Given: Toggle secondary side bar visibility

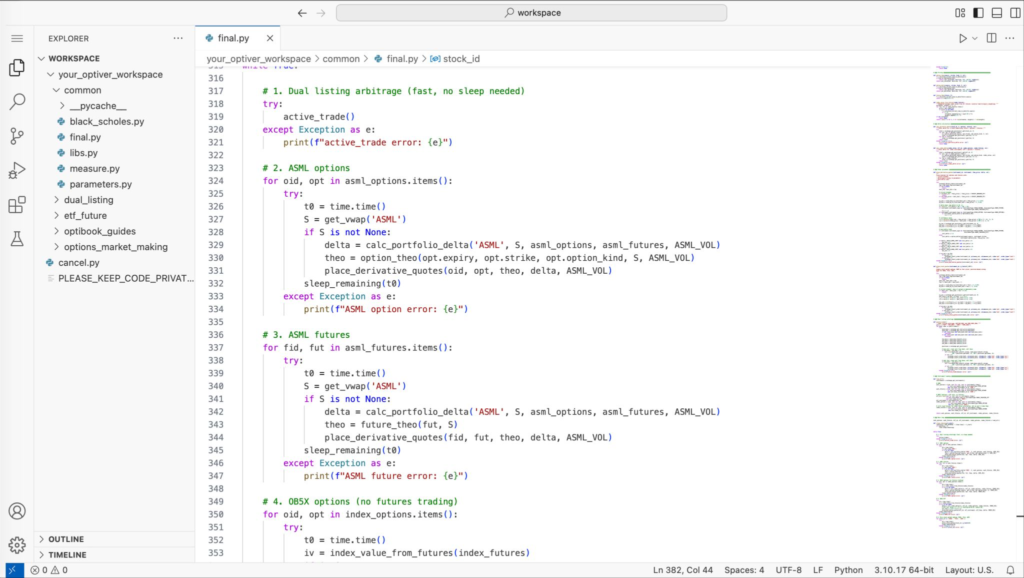Looking at the screenshot, I should tap(1015, 12).
